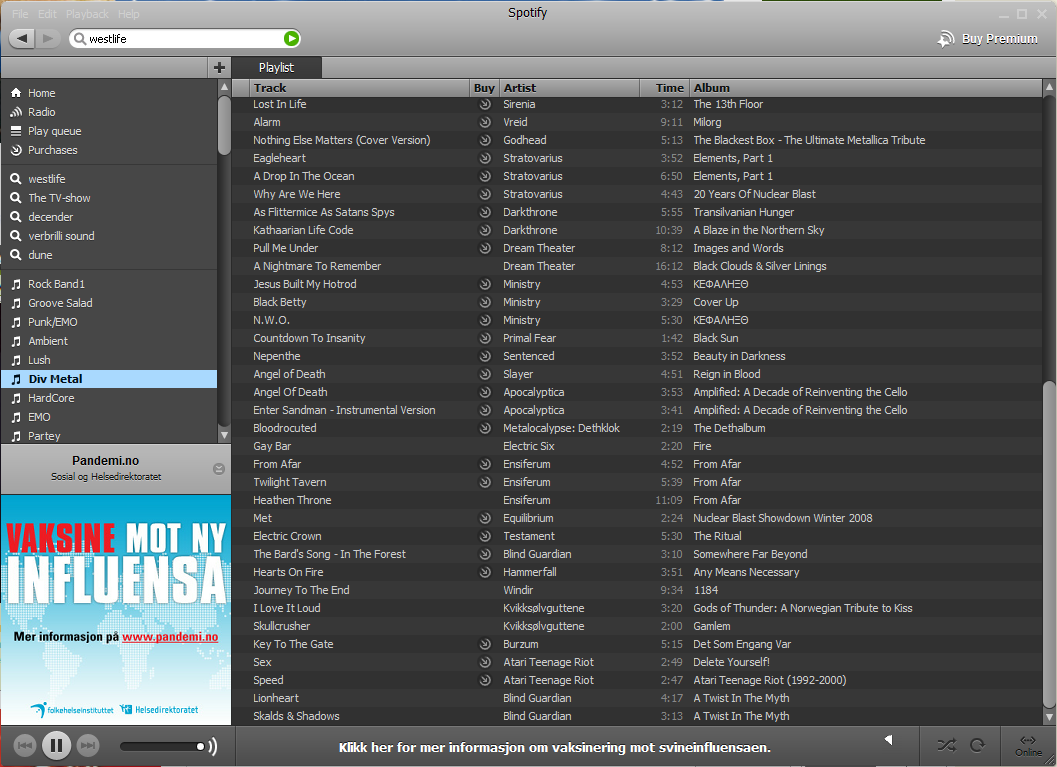
Task: Select the Rock Band1 playlist
Action: pyautogui.click(x=56, y=284)
